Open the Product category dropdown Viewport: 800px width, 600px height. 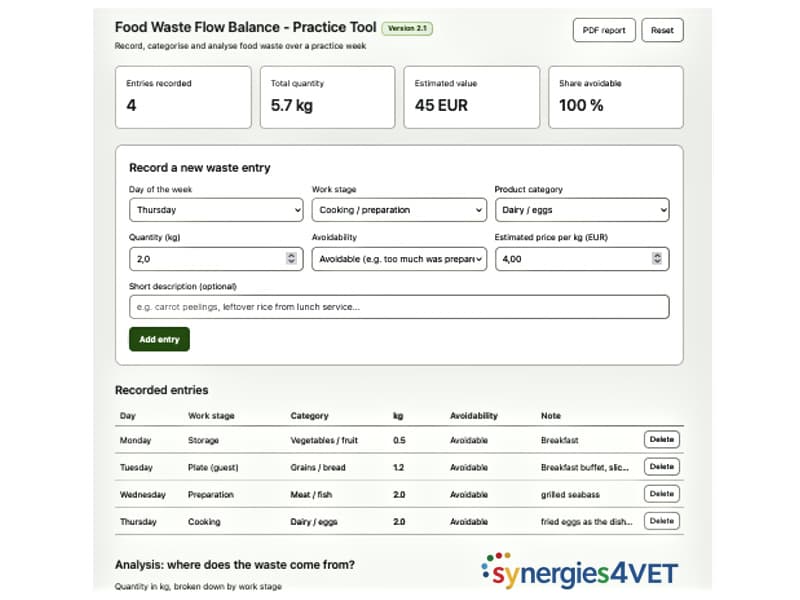[x=582, y=210]
